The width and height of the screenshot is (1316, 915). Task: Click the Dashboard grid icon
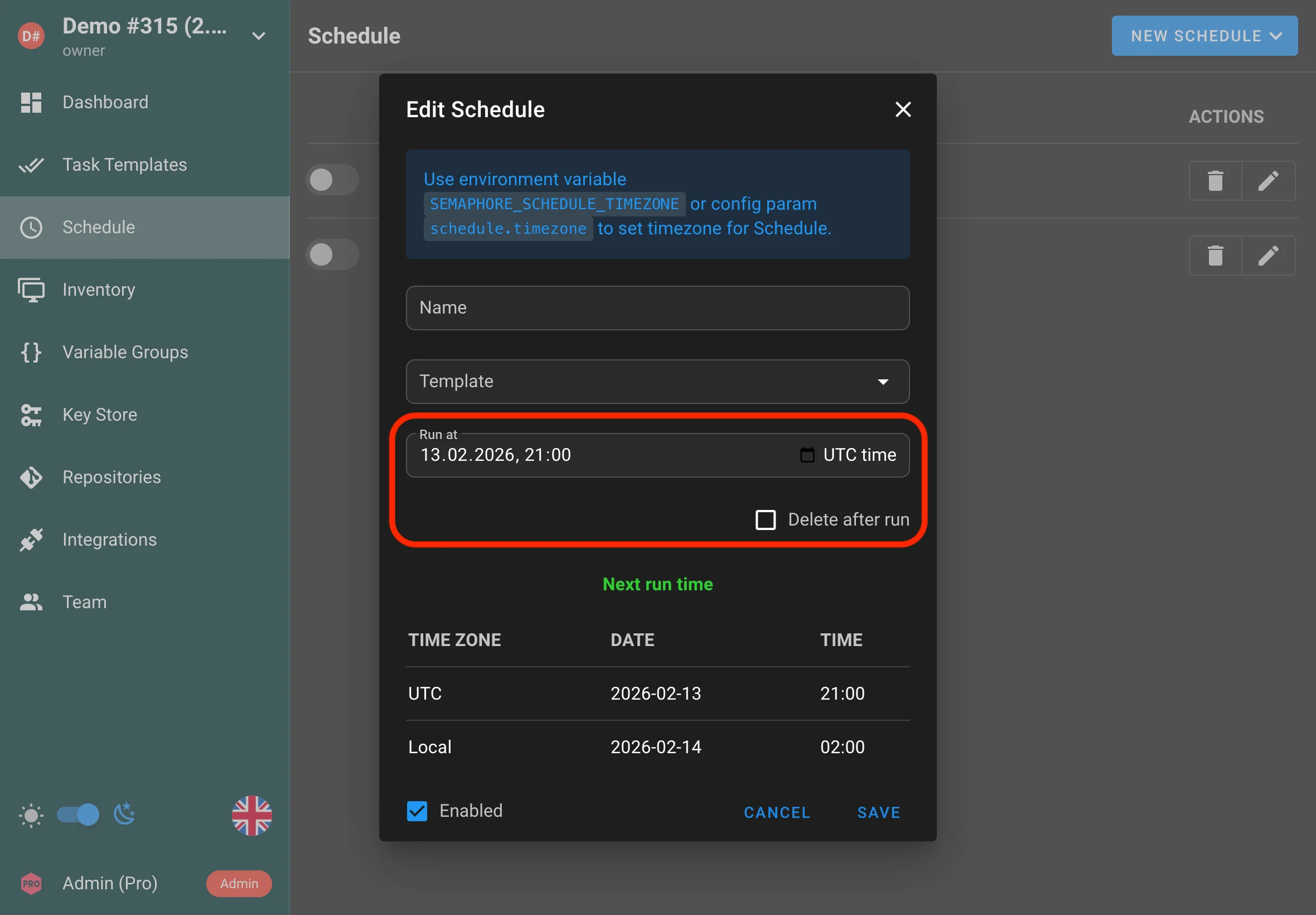coord(31,102)
